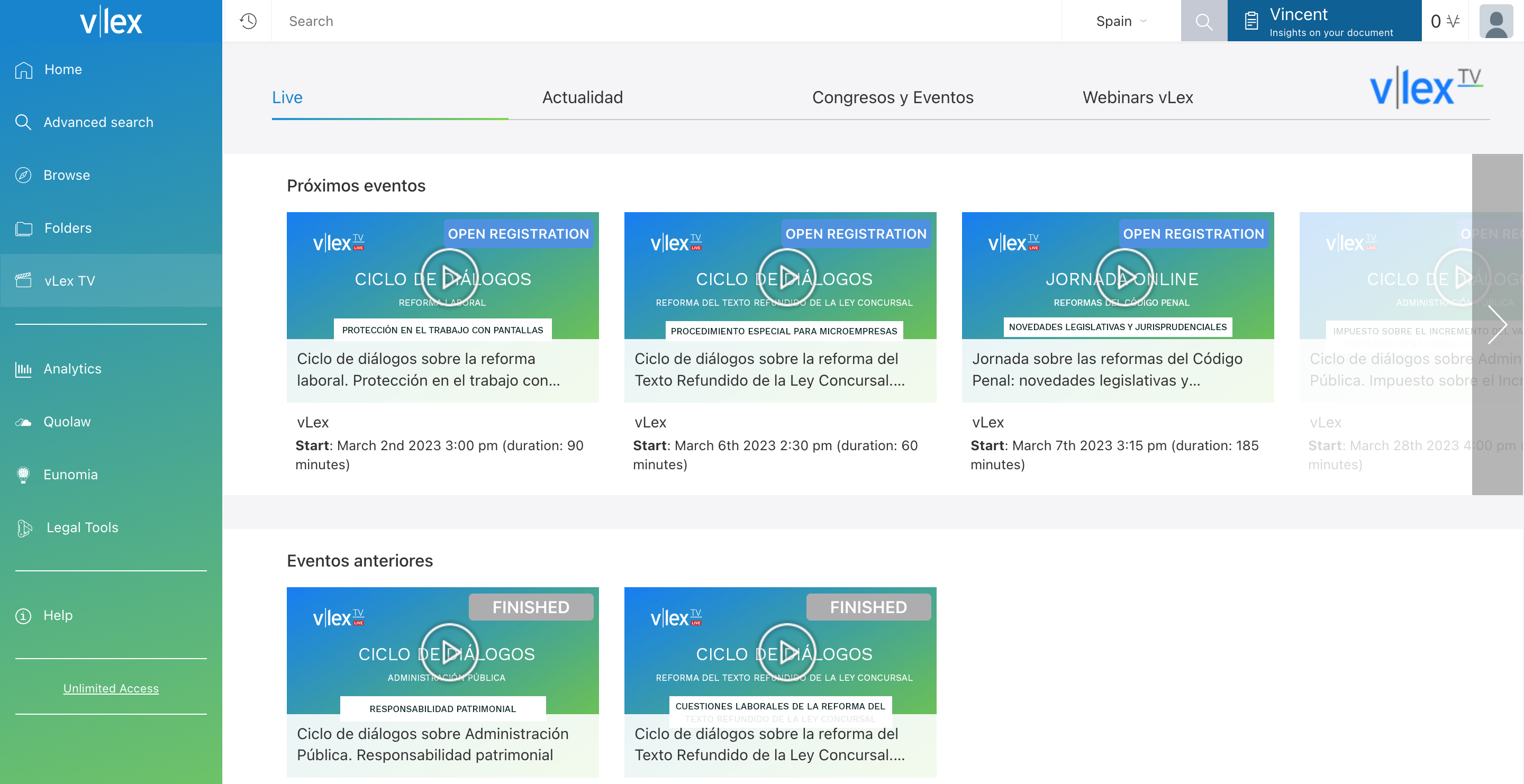1524x784 pixels.
Task: Open title 'Jornada sobre las reformas del Código Penal'
Action: pyautogui.click(x=1107, y=370)
